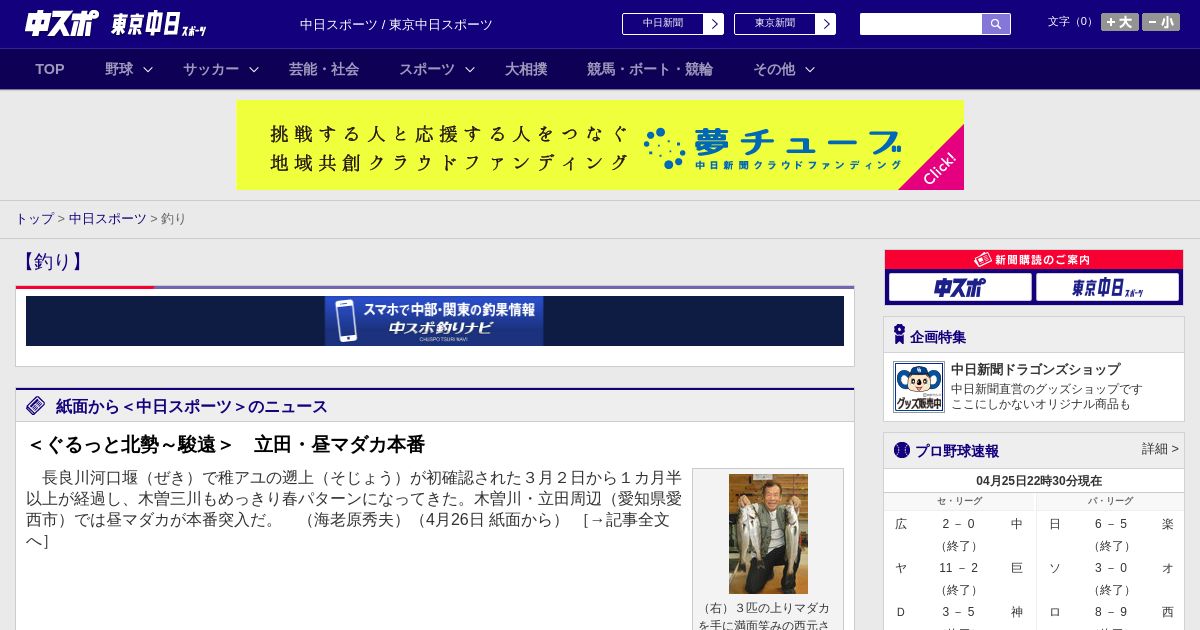This screenshot has width=1200, height=630.
Task: Click 中日スポーツ / 東京中日スポーツ header text
Action: (x=396, y=24)
